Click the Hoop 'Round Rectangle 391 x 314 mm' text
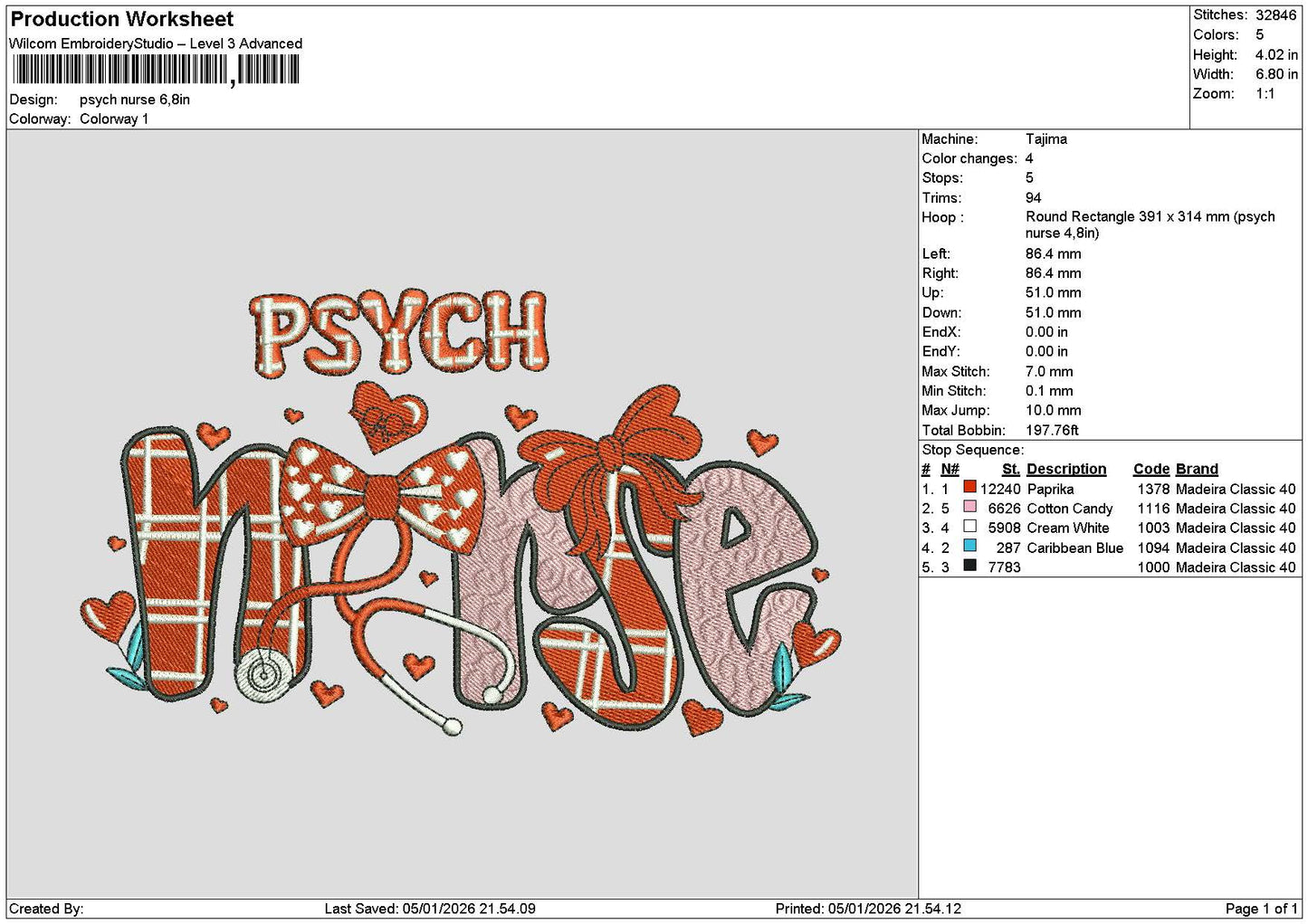Image resolution: width=1308 pixels, height=924 pixels. [1128, 217]
